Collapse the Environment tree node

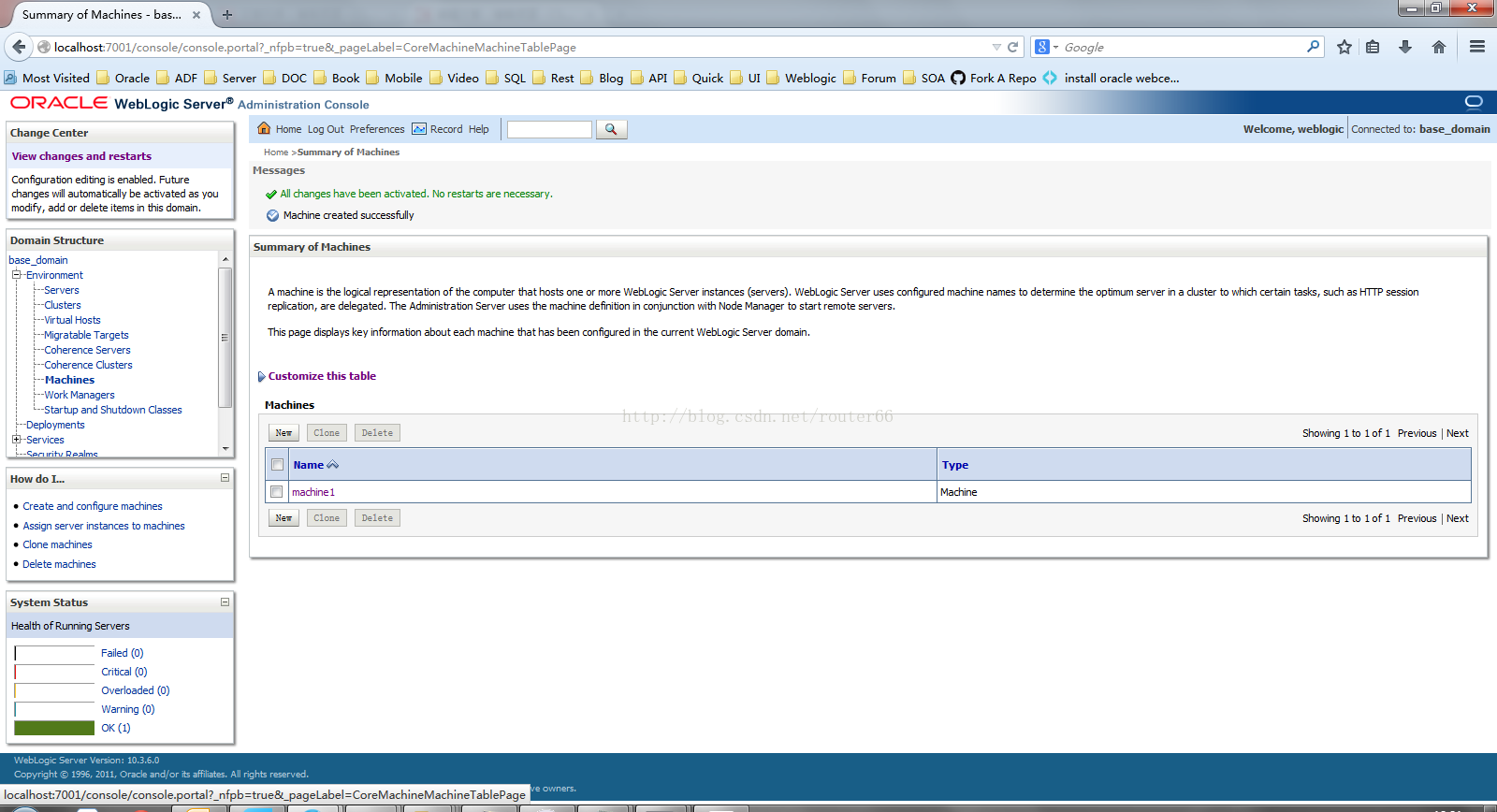[x=16, y=275]
